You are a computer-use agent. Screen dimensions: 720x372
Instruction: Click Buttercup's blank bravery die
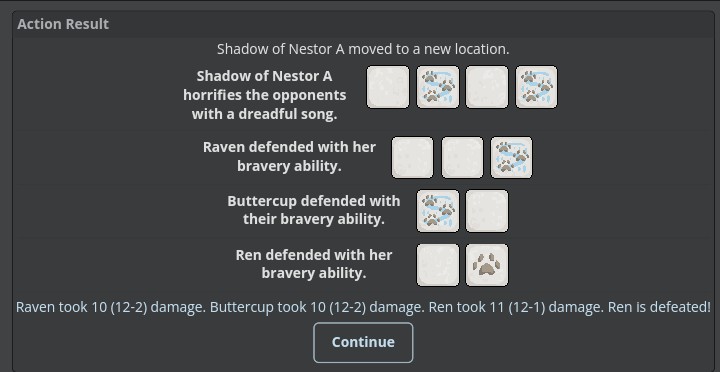487,211
